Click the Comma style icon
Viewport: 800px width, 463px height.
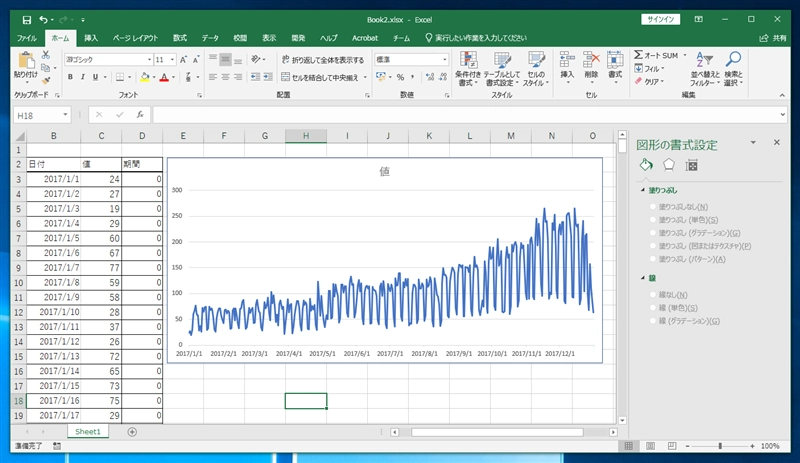tap(412, 77)
